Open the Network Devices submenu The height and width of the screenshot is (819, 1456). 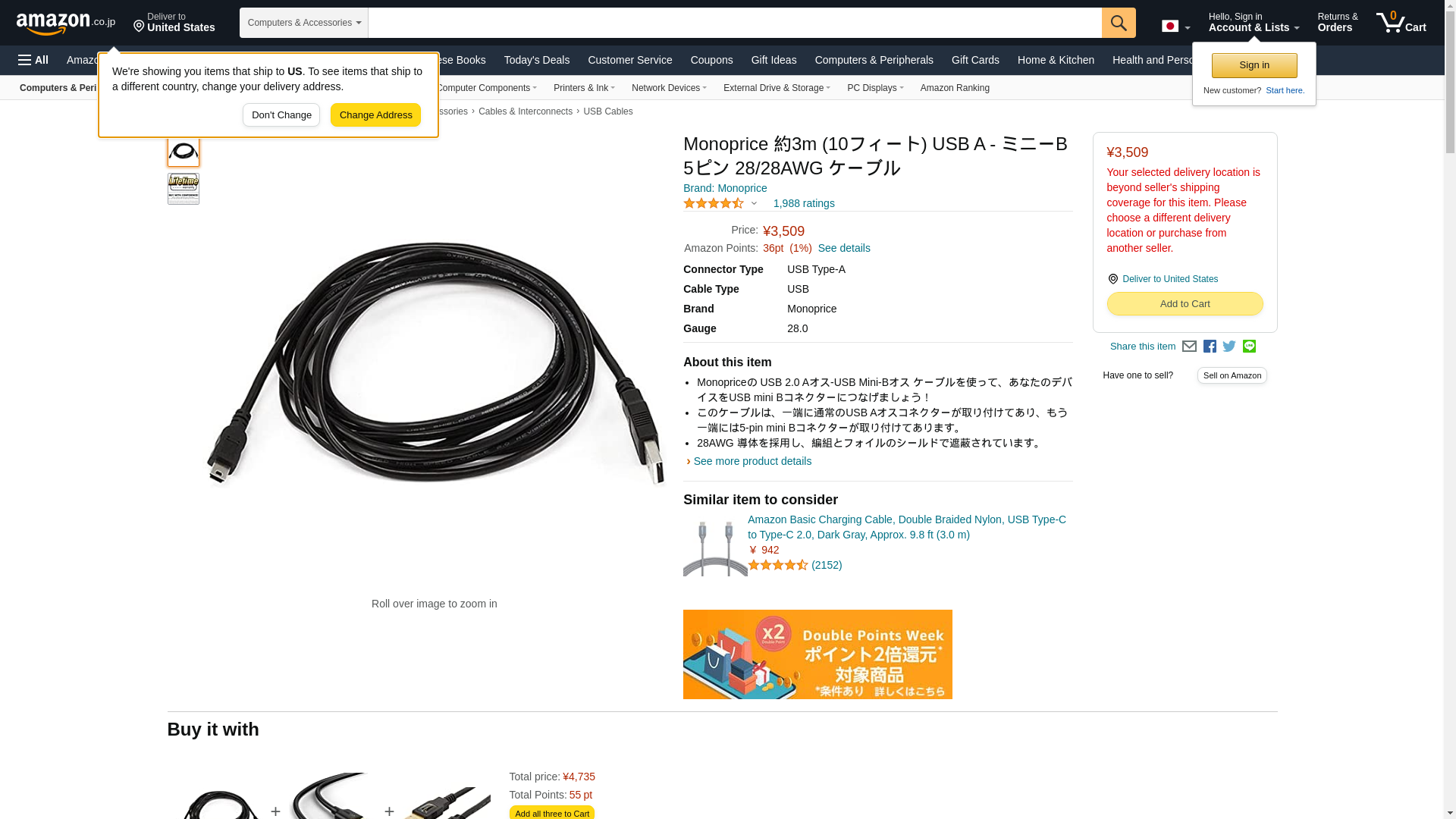click(669, 88)
